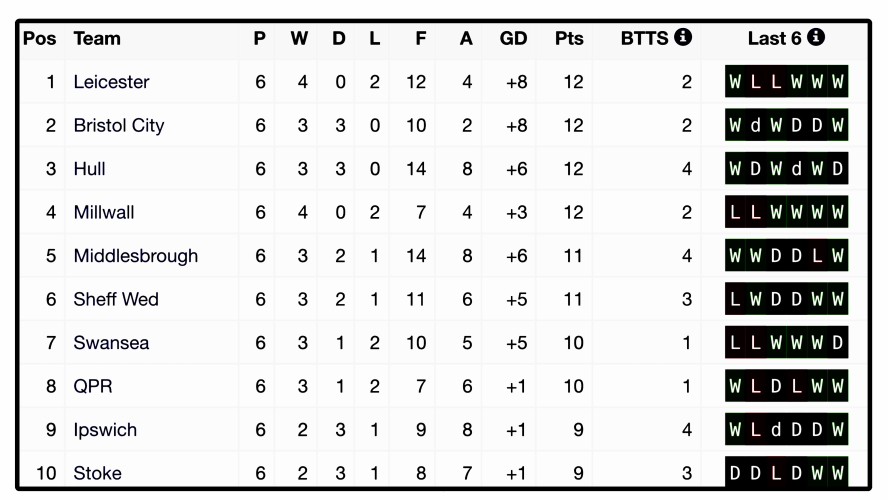Screen dimensions: 888x500
Task: Sort by the BTTS column header text
Action: (x=644, y=38)
